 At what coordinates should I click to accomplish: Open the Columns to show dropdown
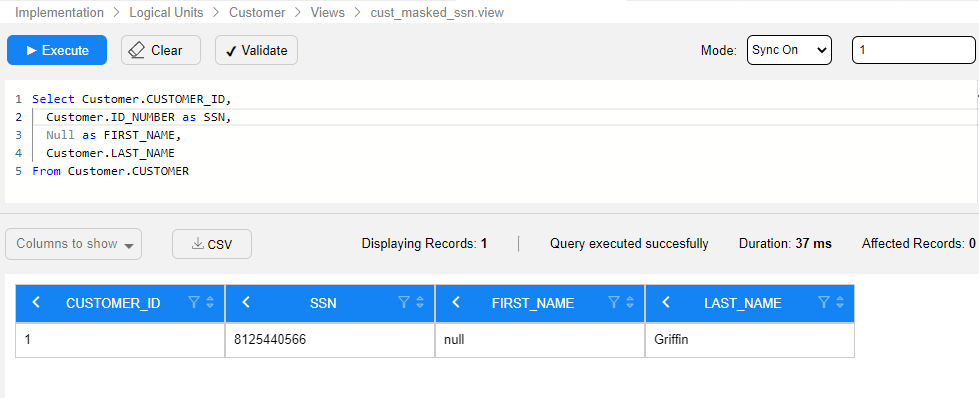tap(74, 244)
